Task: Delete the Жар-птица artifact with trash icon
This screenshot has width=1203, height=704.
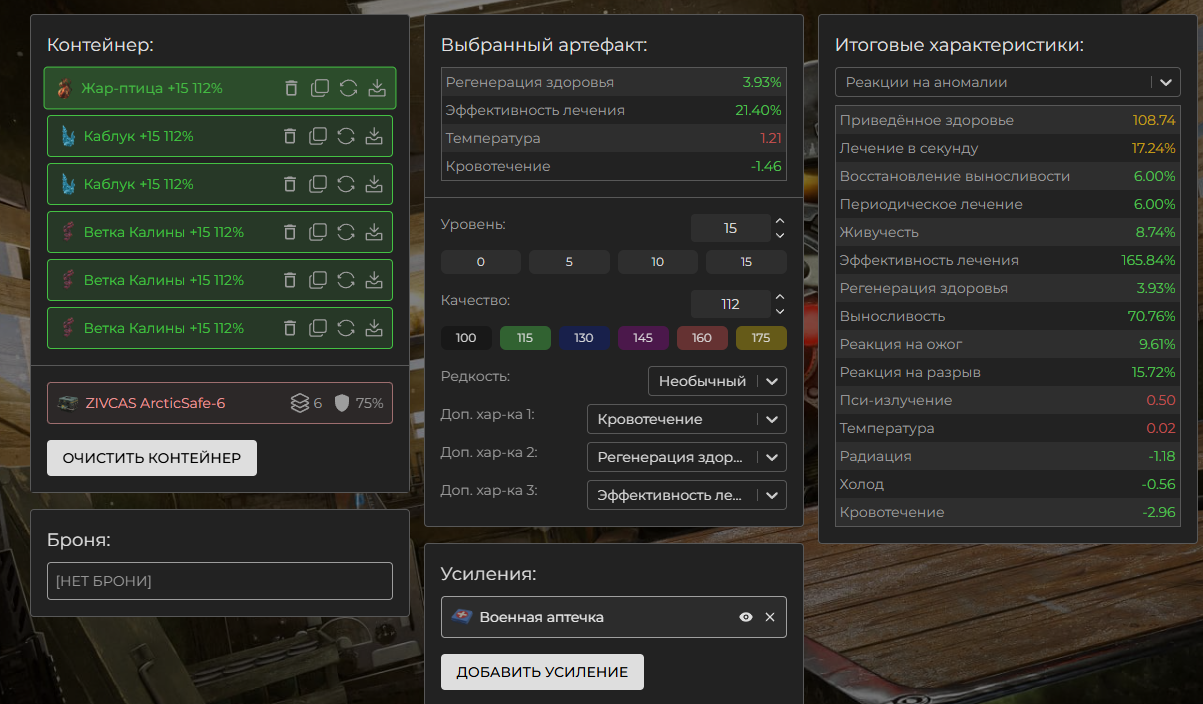Action: 291,88
